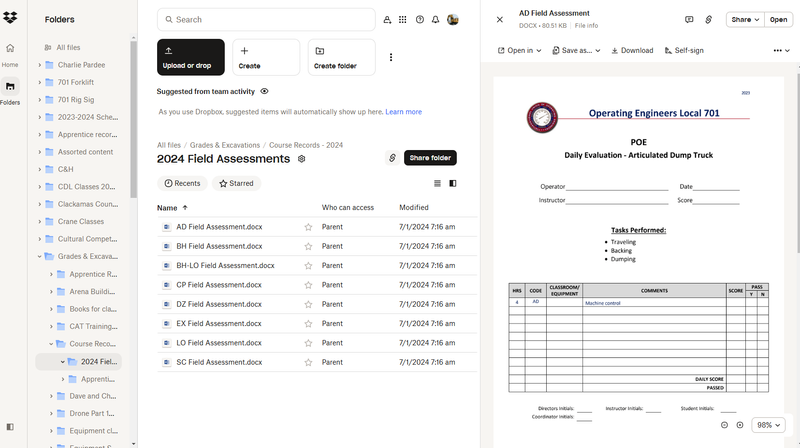Star the EX Field Assessment.docx file

308,324
